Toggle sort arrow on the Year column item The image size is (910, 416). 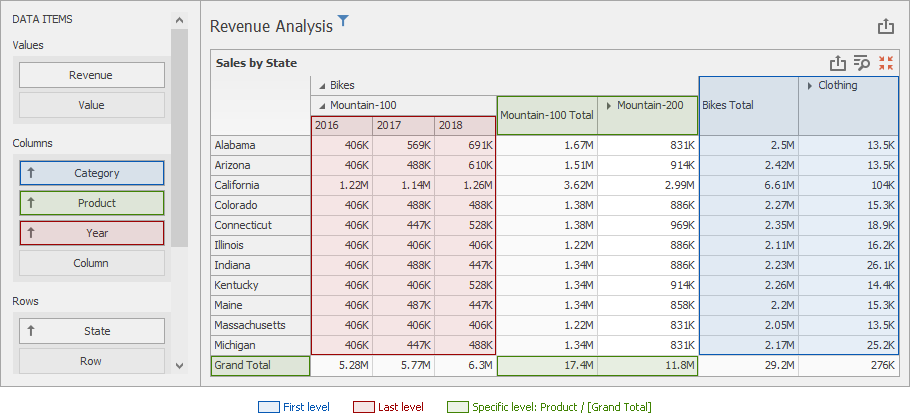tap(31, 233)
